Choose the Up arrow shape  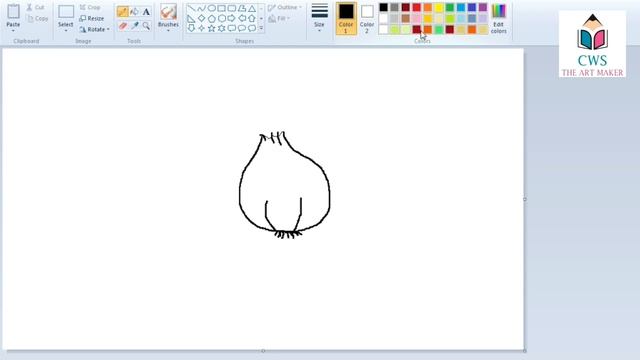point(252,18)
